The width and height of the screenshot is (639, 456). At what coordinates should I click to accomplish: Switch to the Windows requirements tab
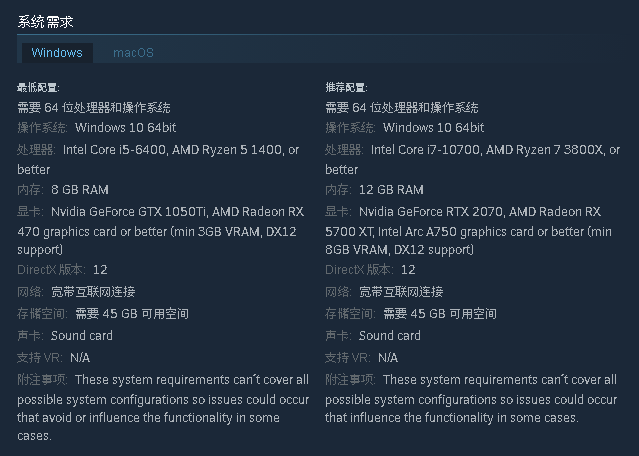(x=57, y=53)
